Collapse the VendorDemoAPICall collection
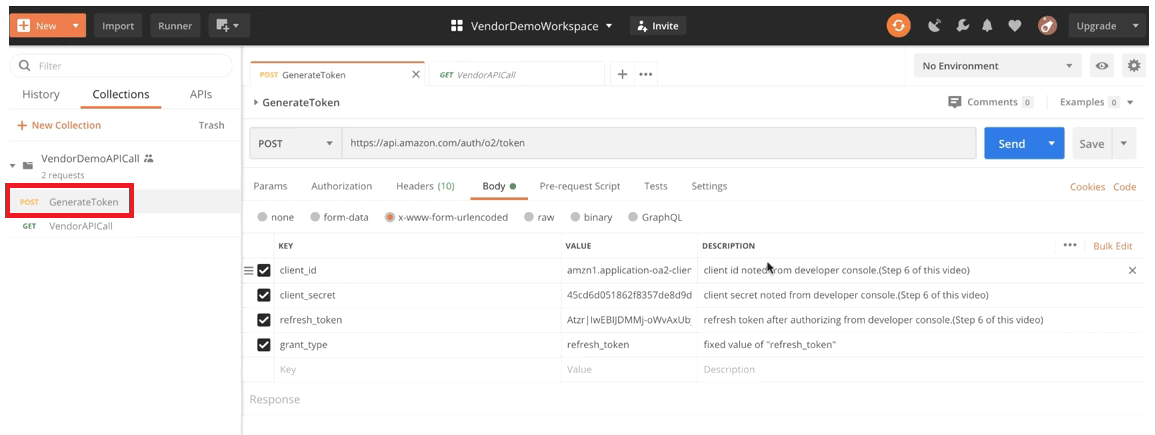Screen dimensions: 1155x435 pyautogui.click(x=13, y=165)
